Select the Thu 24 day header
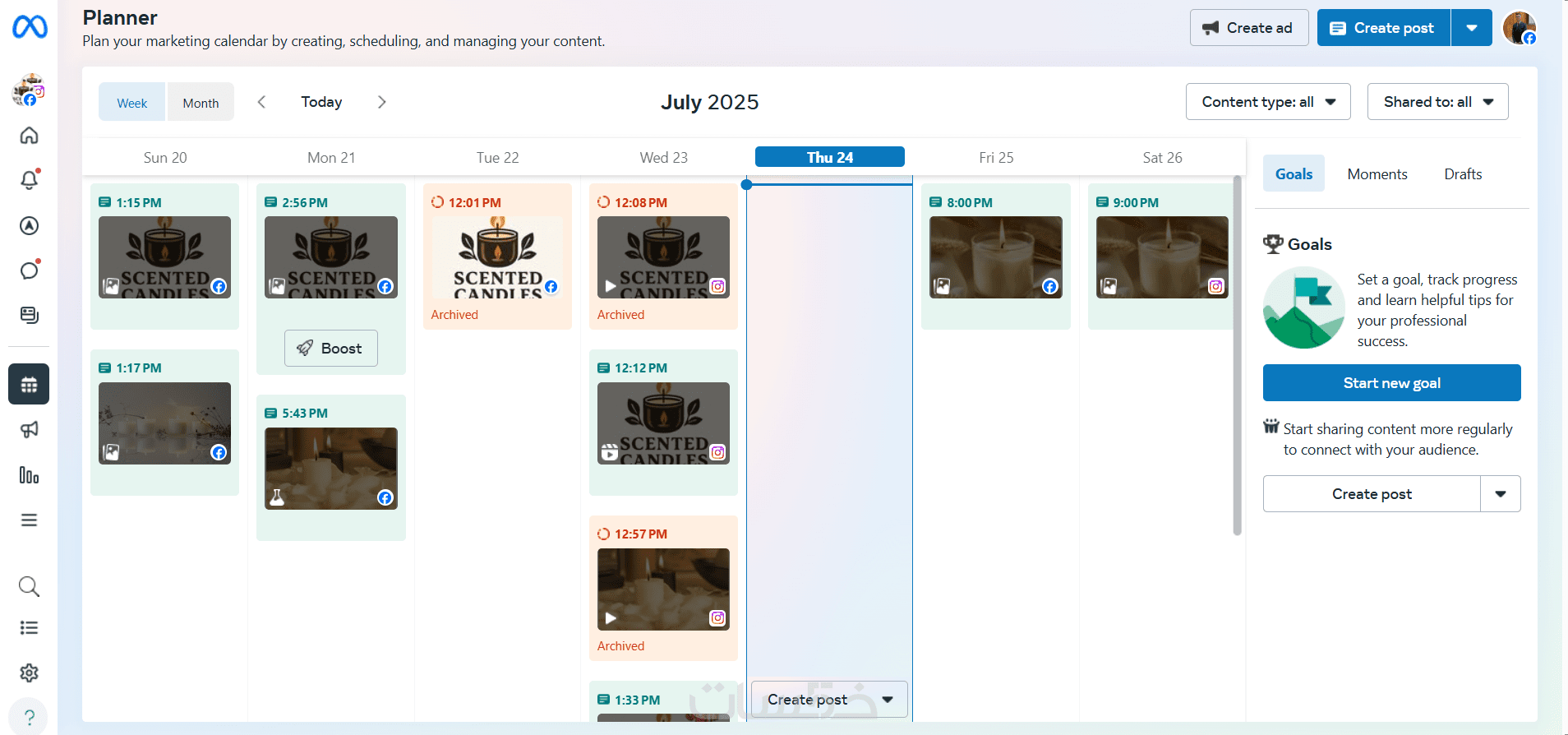 pyautogui.click(x=830, y=157)
